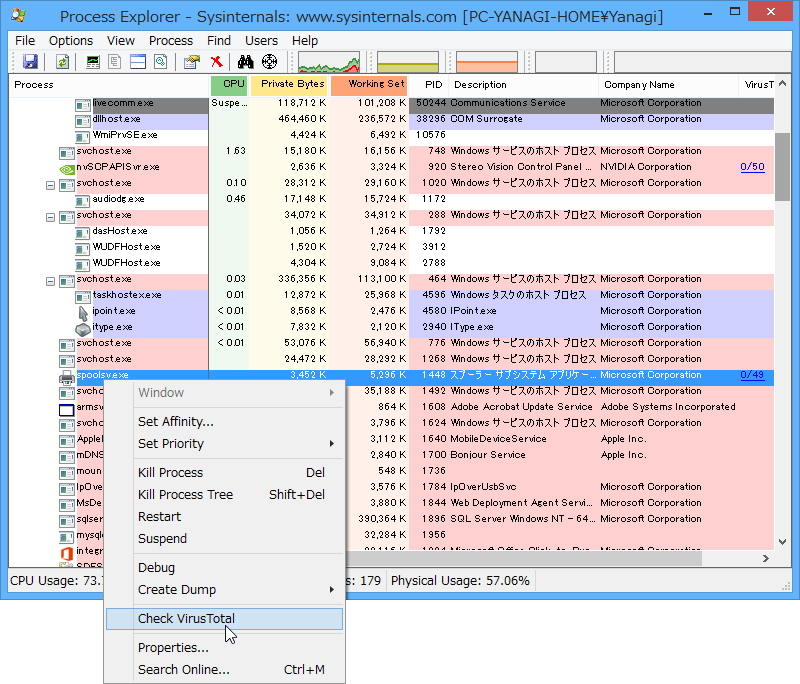Screen dimensions: 800x684
Task: Open the Find menu
Action: tap(218, 40)
